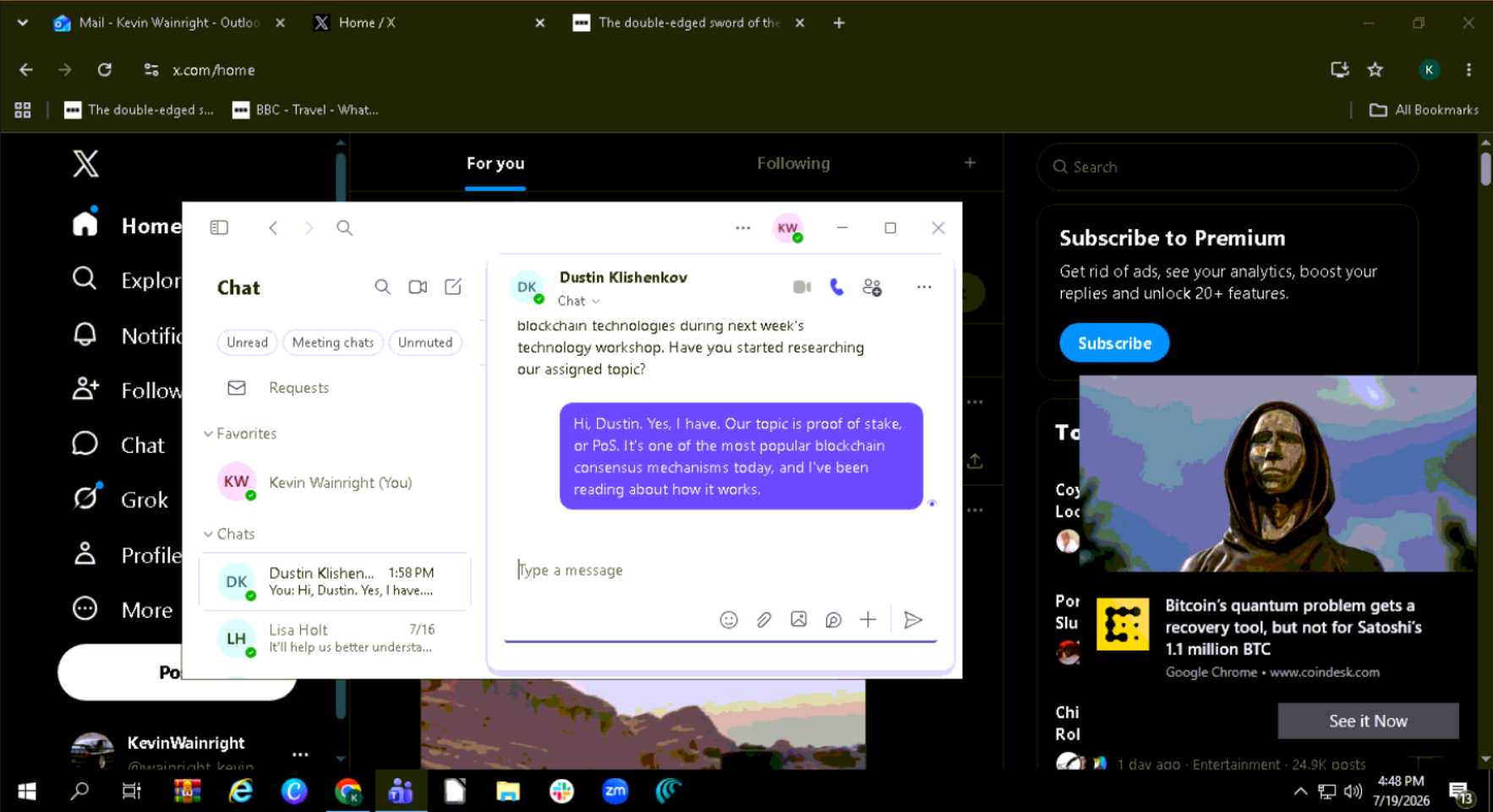Viewport: 1493px width, 812px height.
Task: Click the X Search field
Action: point(1228,167)
